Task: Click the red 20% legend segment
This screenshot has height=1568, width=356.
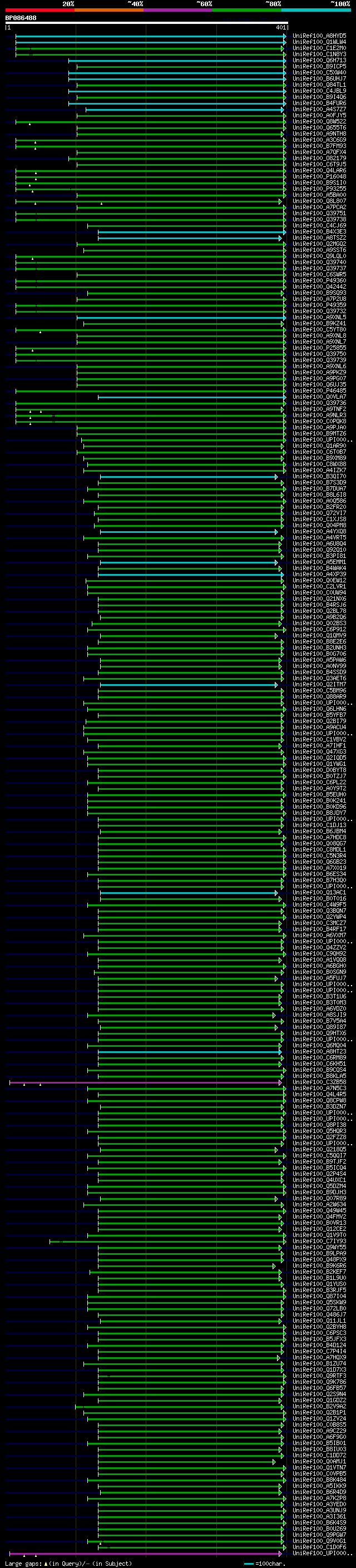Action: (40, 10)
